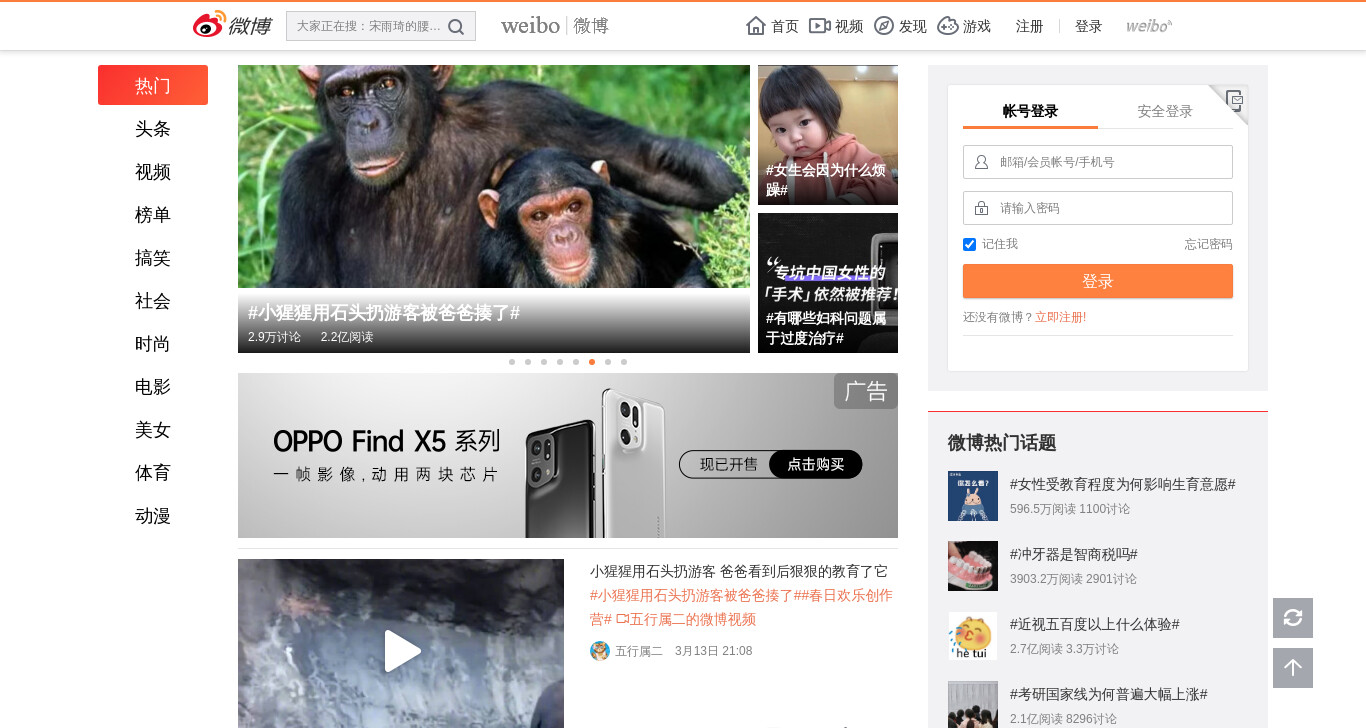Click the he tui emoji topic thumbnail
The width and height of the screenshot is (1366, 728).
pyautogui.click(x=973, y=636)
